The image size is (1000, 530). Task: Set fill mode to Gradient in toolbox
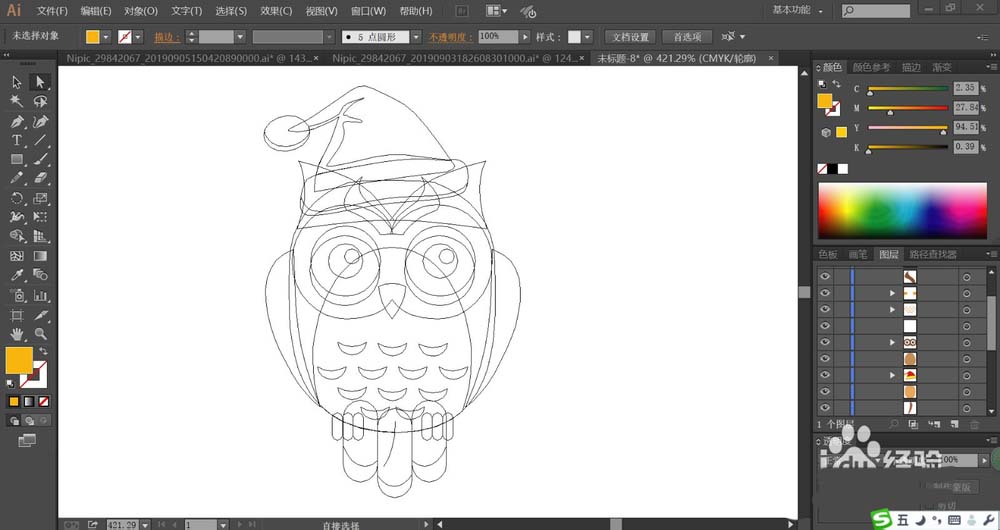29,402
